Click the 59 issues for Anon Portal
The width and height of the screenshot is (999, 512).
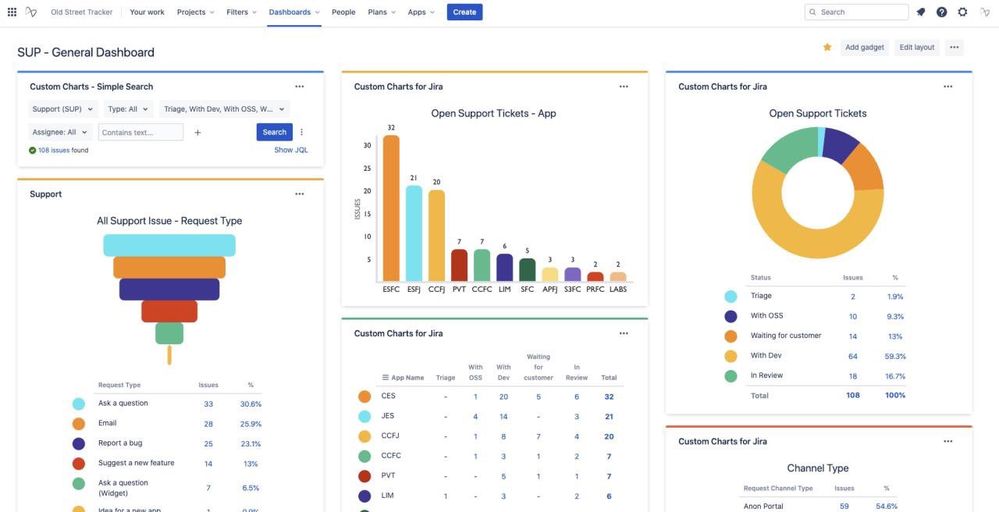[844, 507]
